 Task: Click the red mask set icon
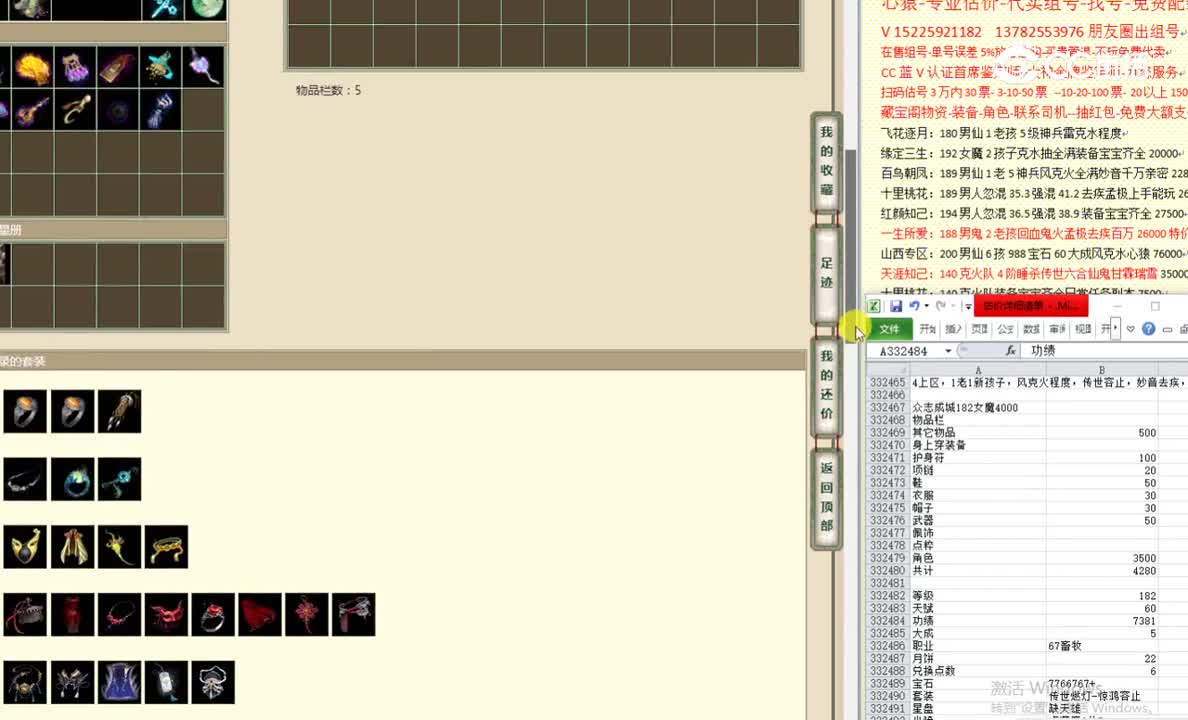(x=167, y=615)
